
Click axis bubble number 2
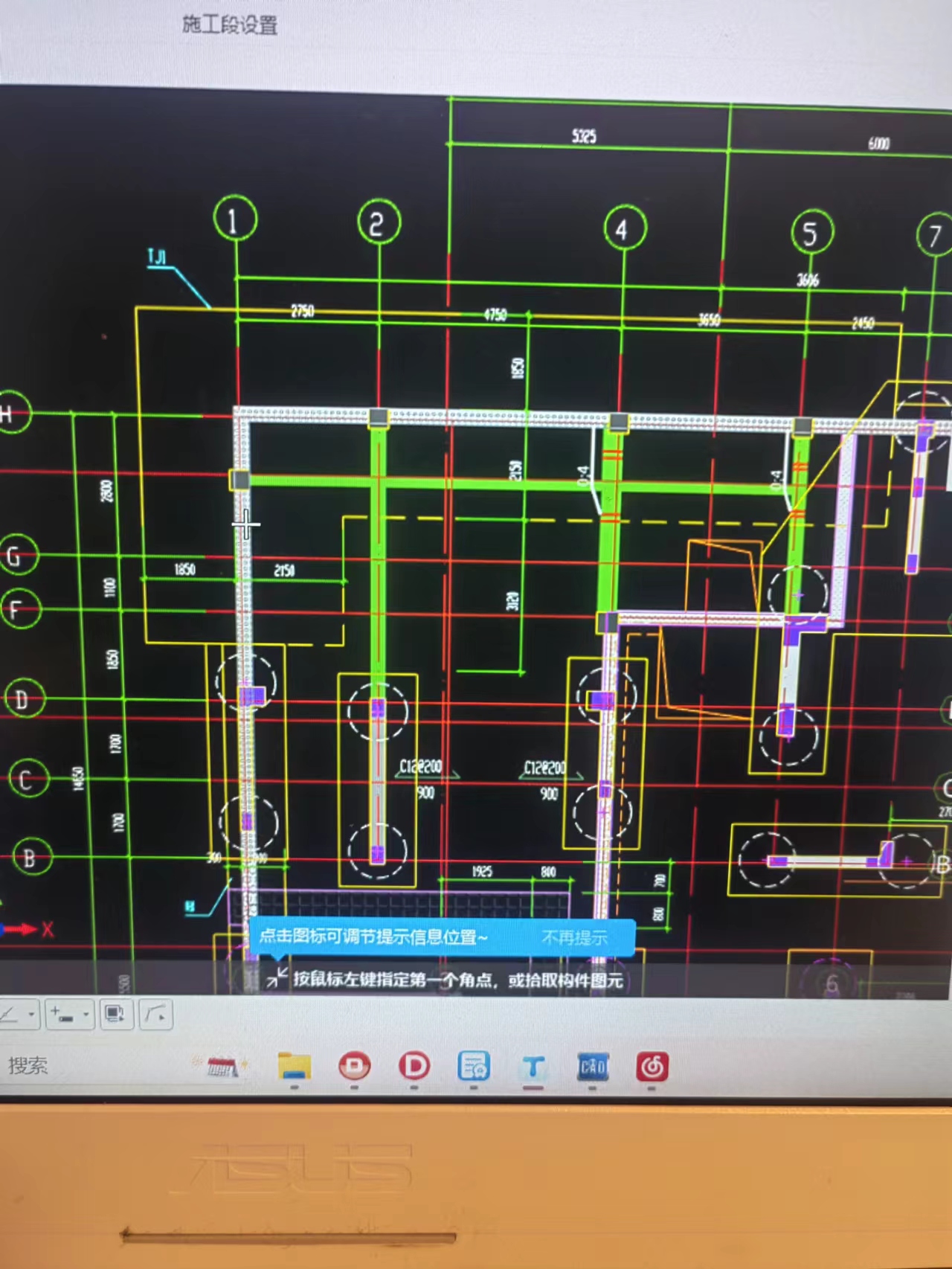tap(379, 222)
